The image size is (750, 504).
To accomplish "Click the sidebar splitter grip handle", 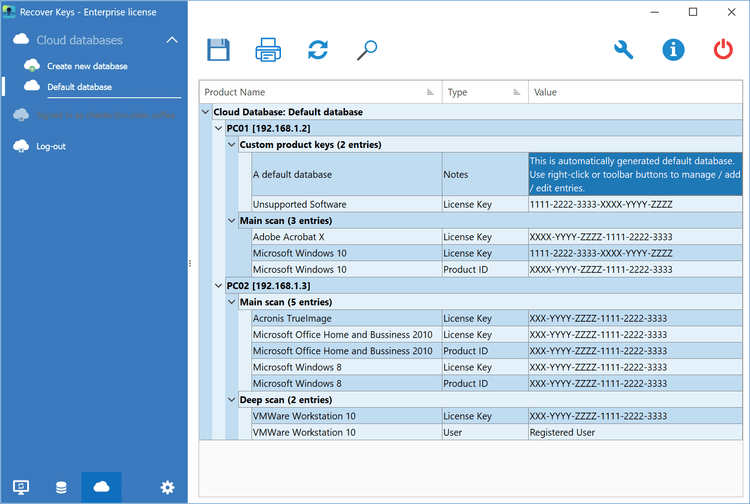I will 190,263.
